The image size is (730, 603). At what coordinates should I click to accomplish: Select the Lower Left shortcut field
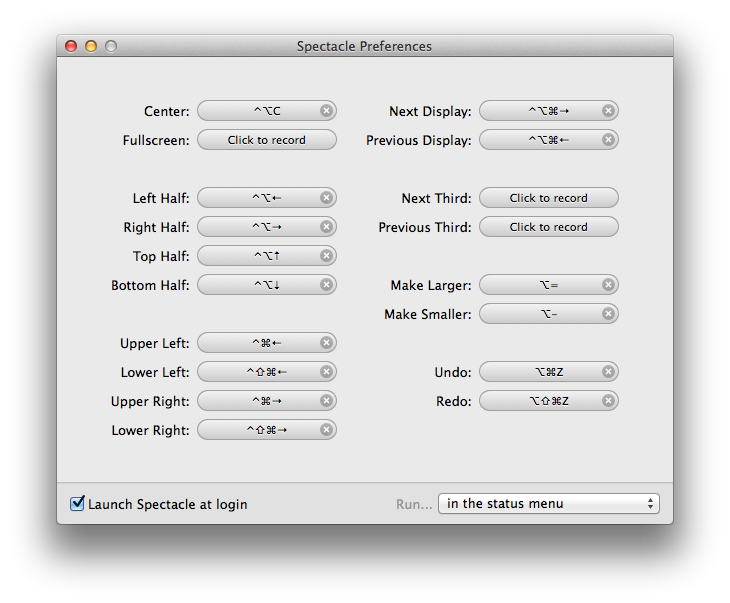click(258, 372)
